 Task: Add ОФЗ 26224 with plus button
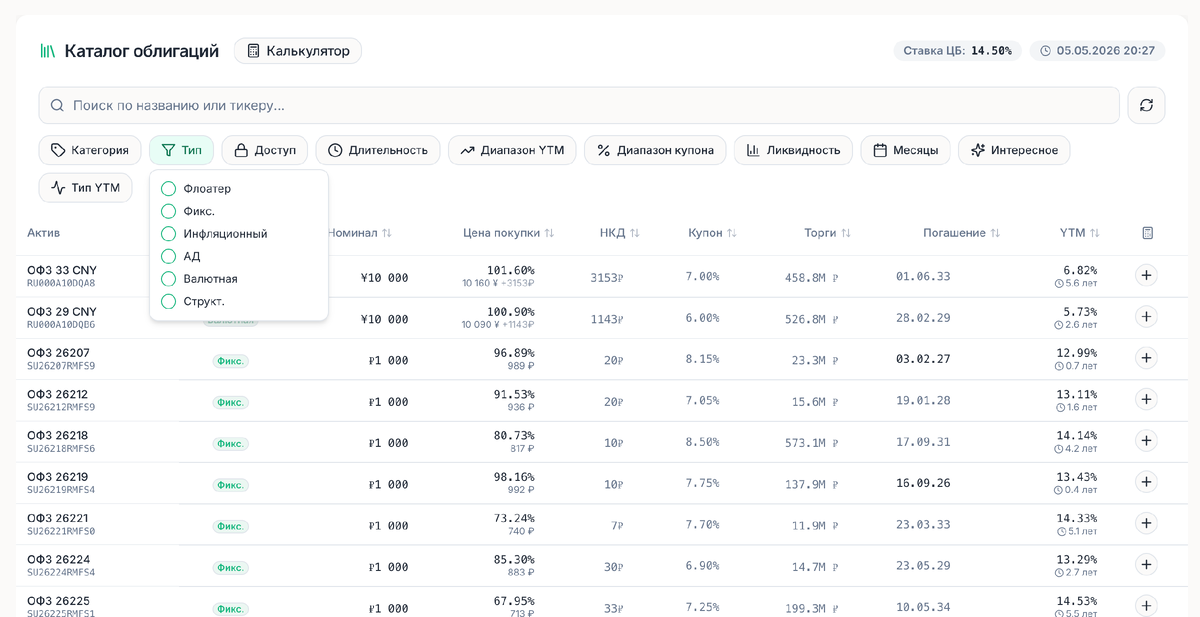pyautogui.click(x=1146, y=565)
